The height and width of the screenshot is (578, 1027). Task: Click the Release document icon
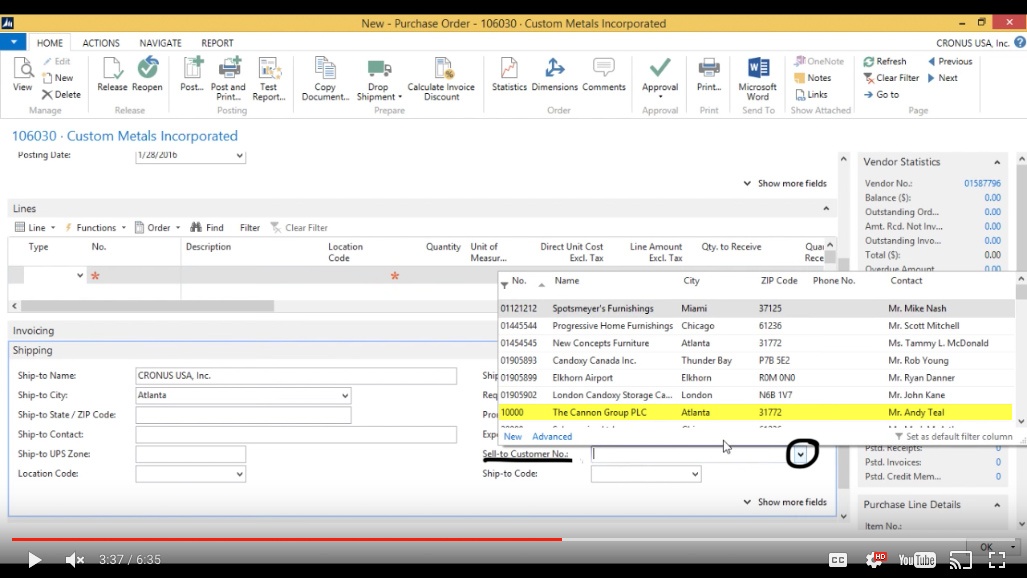click(112, 74)
